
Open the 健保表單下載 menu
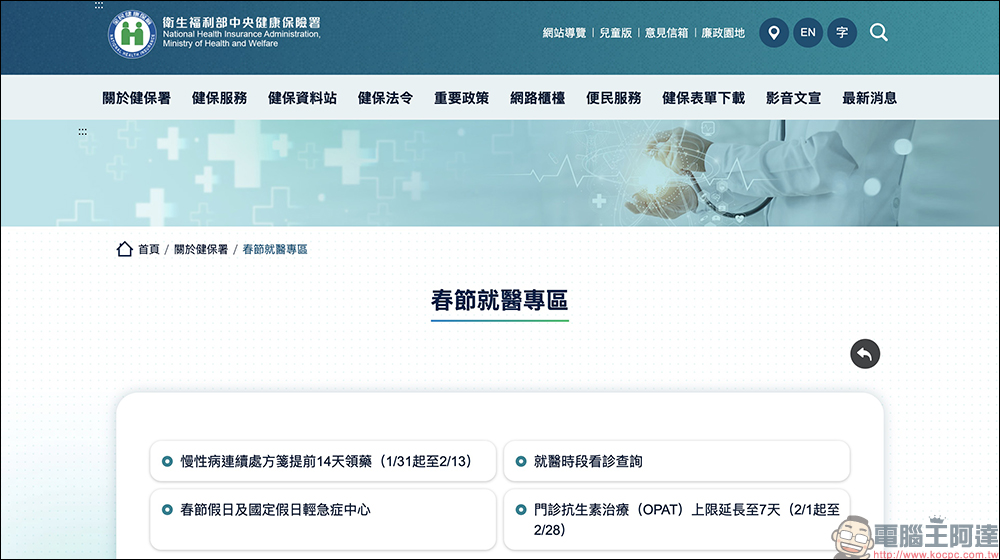(703, 98)
